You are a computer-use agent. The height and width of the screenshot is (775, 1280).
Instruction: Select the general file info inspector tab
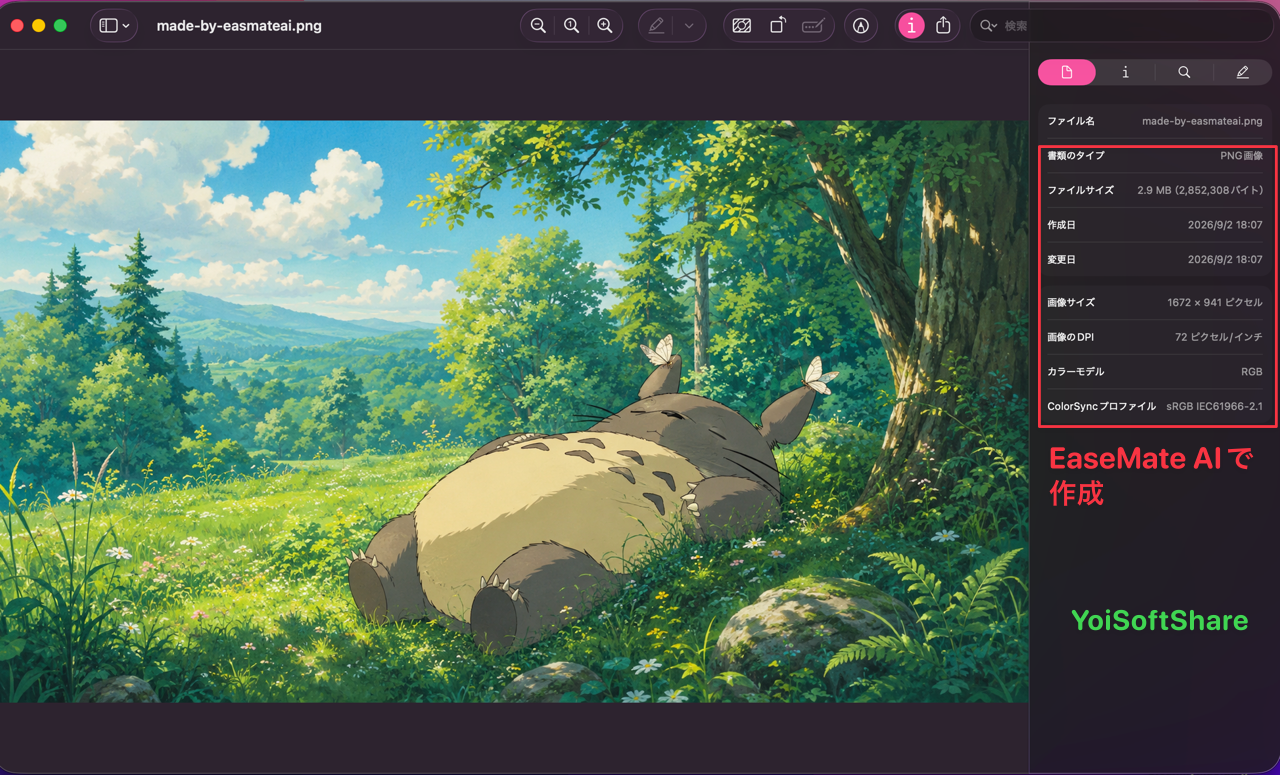[1067, 72]
